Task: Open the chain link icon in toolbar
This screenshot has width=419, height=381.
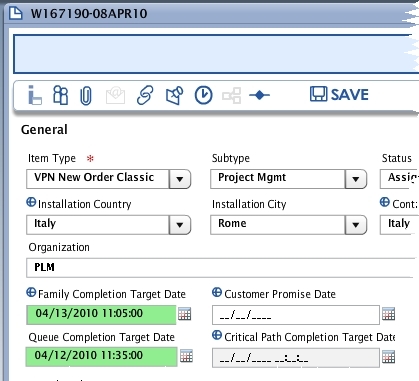Action: pyautogui.click(x=145, y=95)
